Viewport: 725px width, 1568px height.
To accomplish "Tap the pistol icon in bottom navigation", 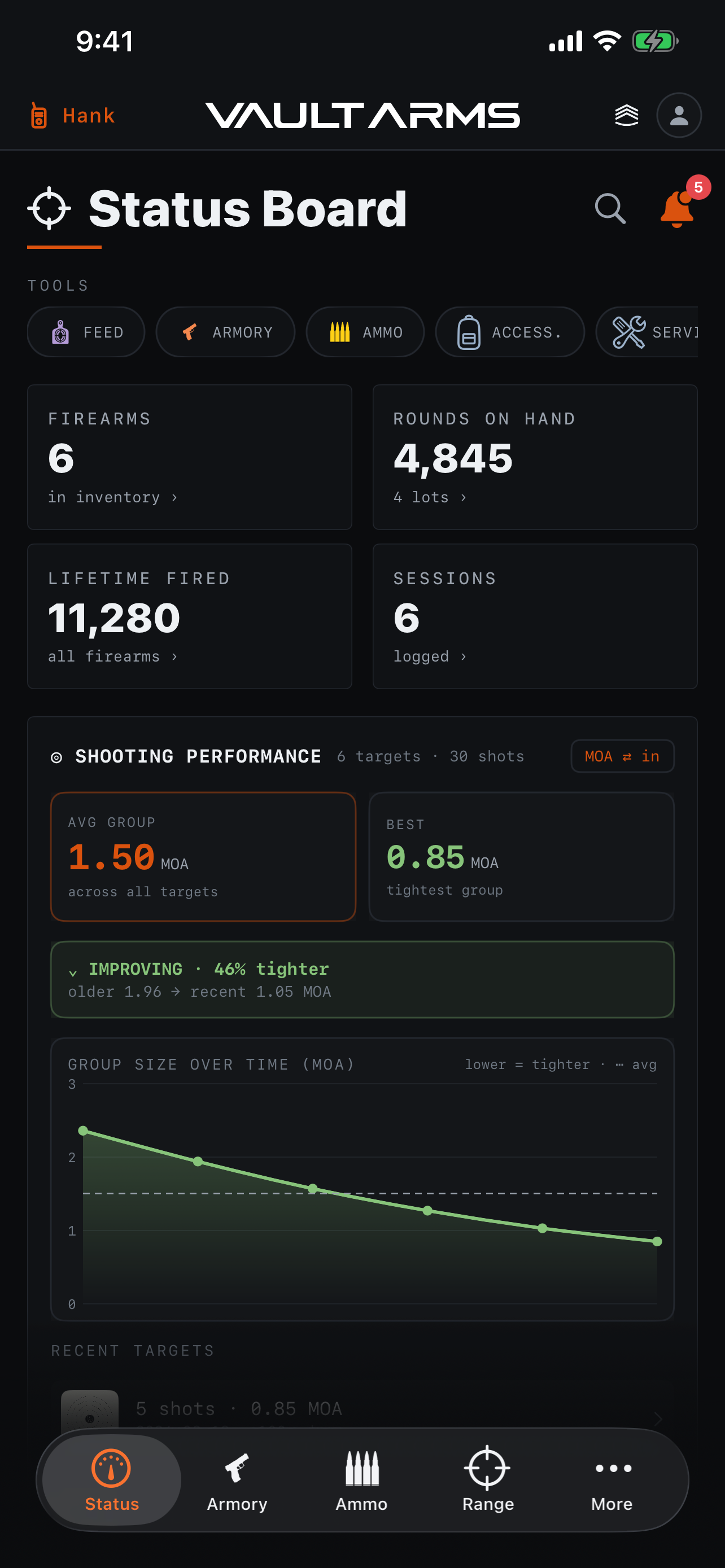I will (237, 1468).
